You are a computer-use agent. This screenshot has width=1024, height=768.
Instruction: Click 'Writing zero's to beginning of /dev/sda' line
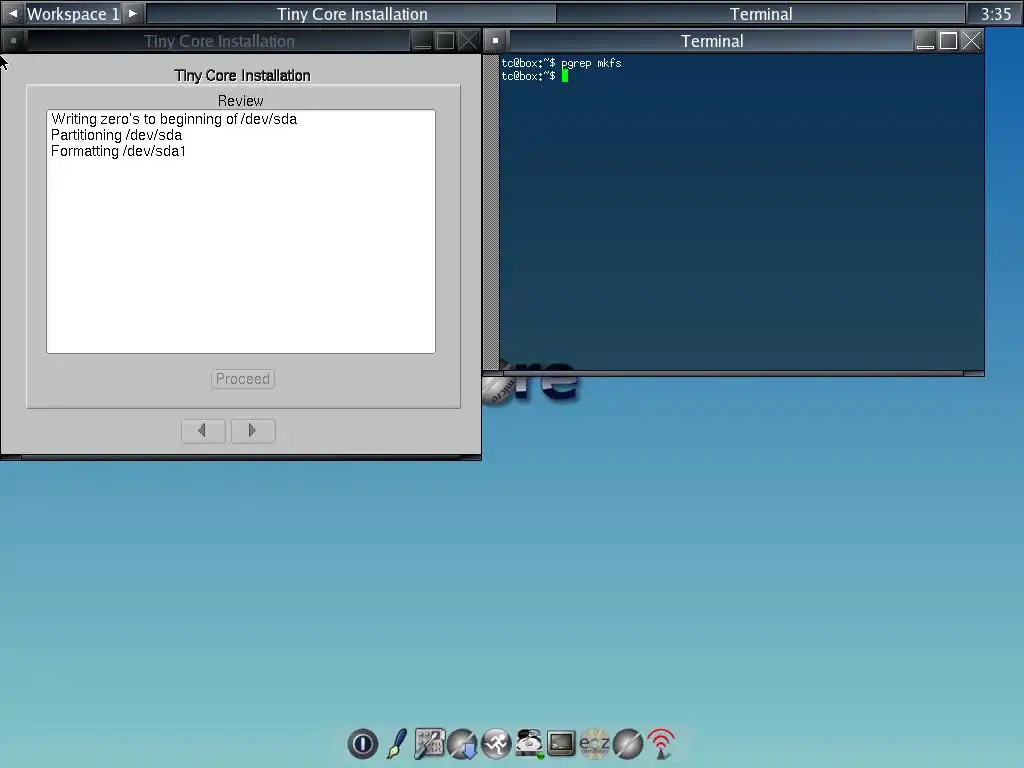point(174,119)
